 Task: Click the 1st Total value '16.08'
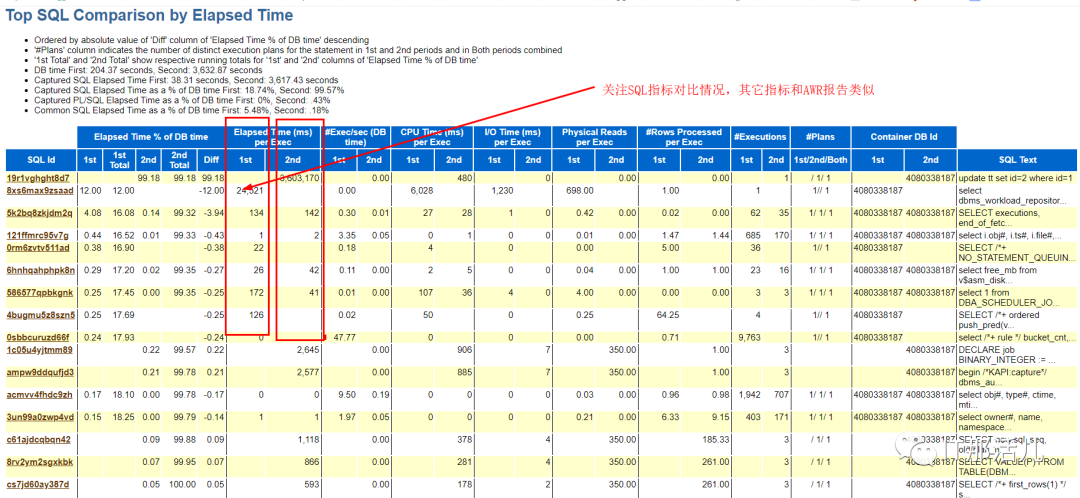[x=121, y=213]
